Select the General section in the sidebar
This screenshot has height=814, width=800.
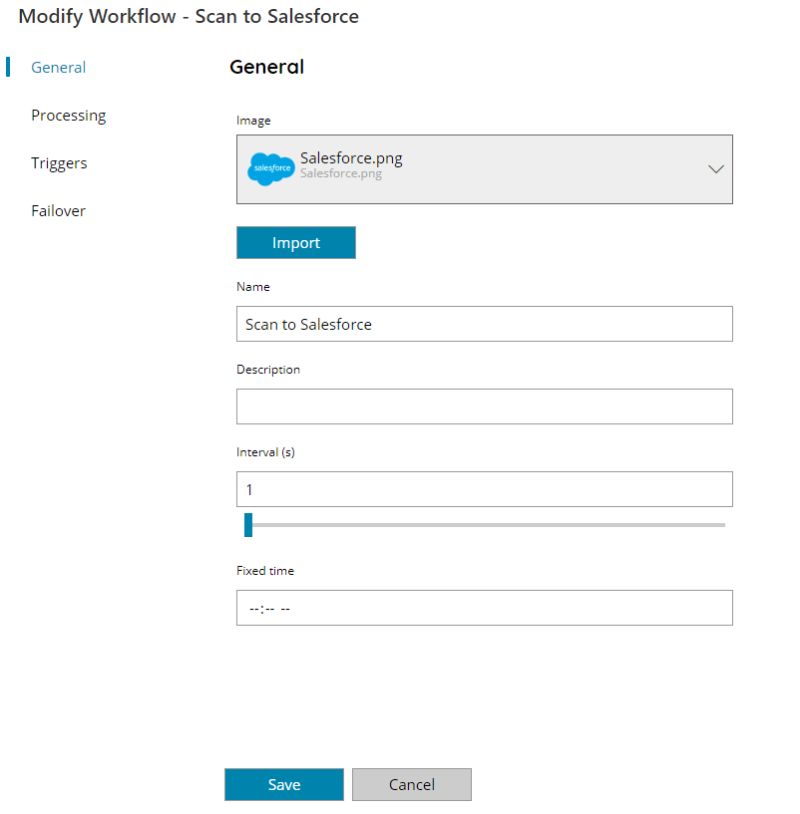(58, 67)
